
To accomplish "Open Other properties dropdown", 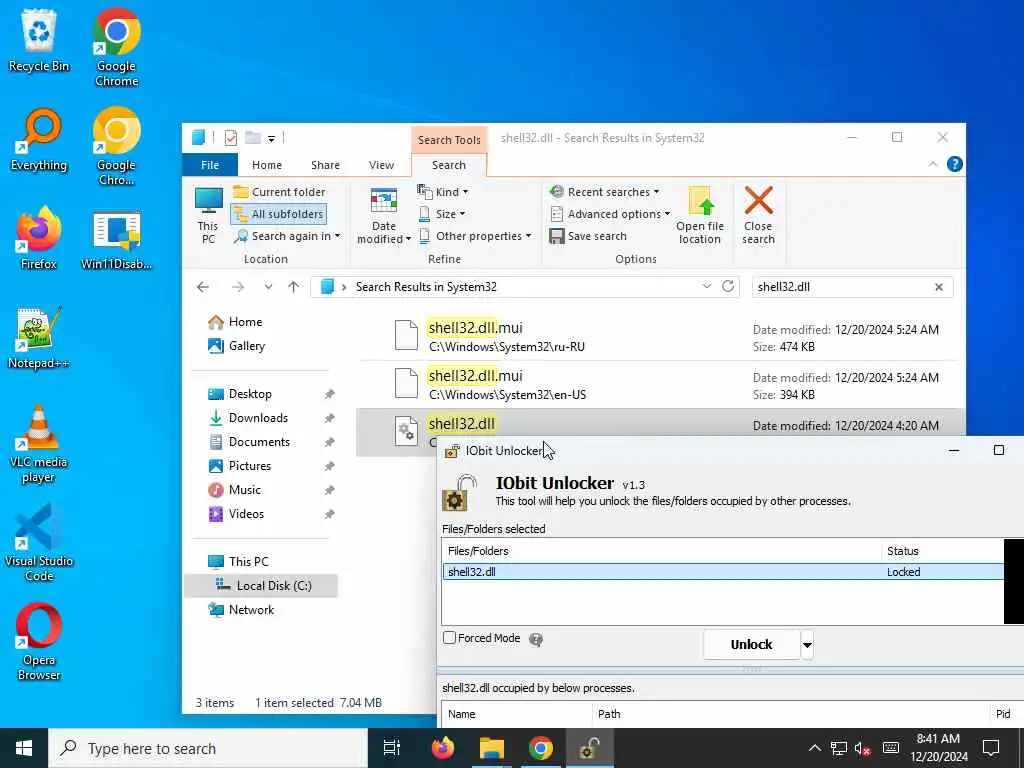I will tap(475, 236).
